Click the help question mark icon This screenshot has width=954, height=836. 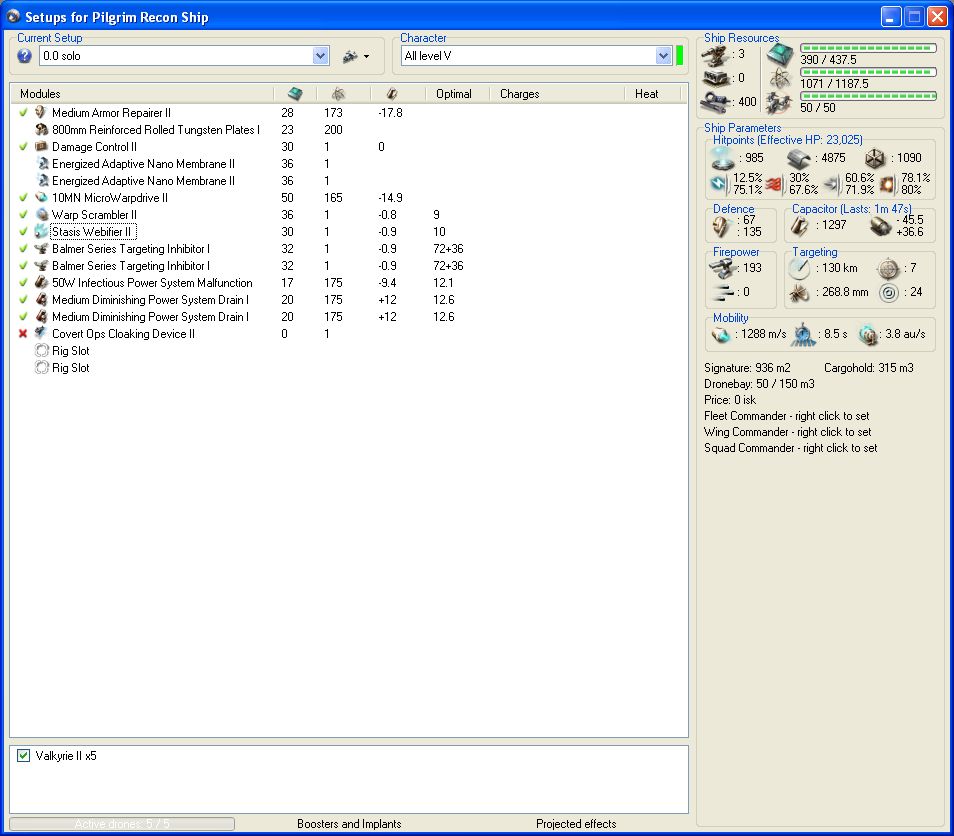pos(24,56)
